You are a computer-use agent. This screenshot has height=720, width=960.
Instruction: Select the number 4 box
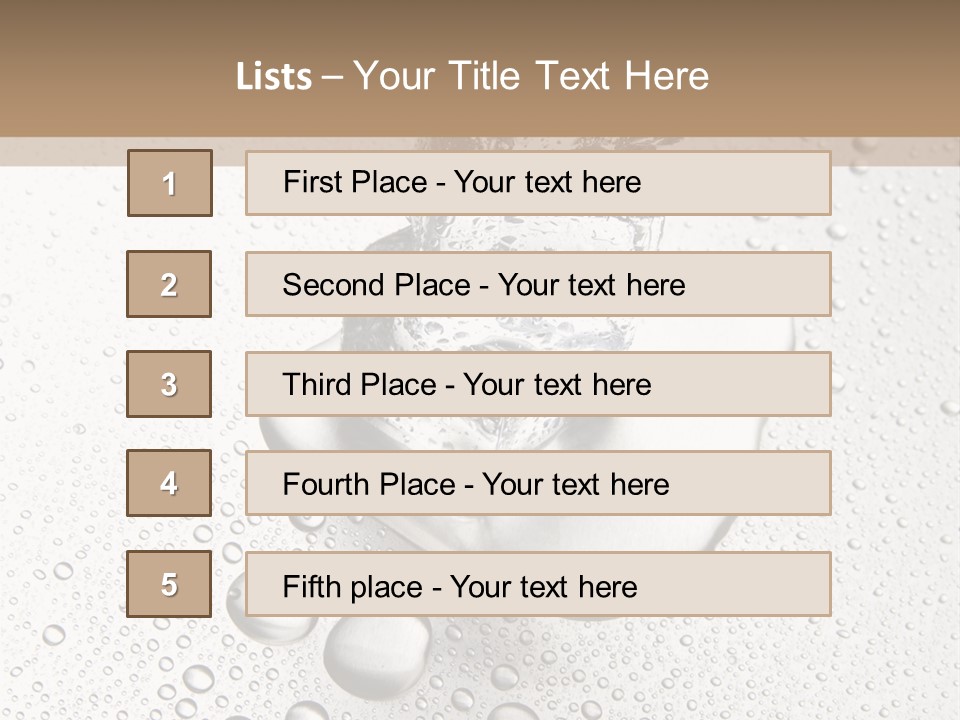[169, 483]
